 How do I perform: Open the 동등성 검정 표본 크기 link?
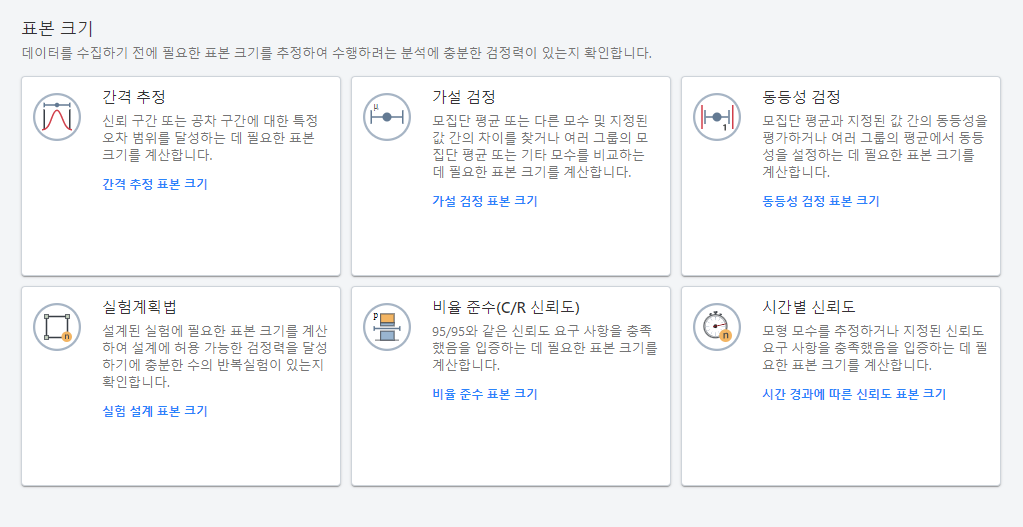coord(820,201)
